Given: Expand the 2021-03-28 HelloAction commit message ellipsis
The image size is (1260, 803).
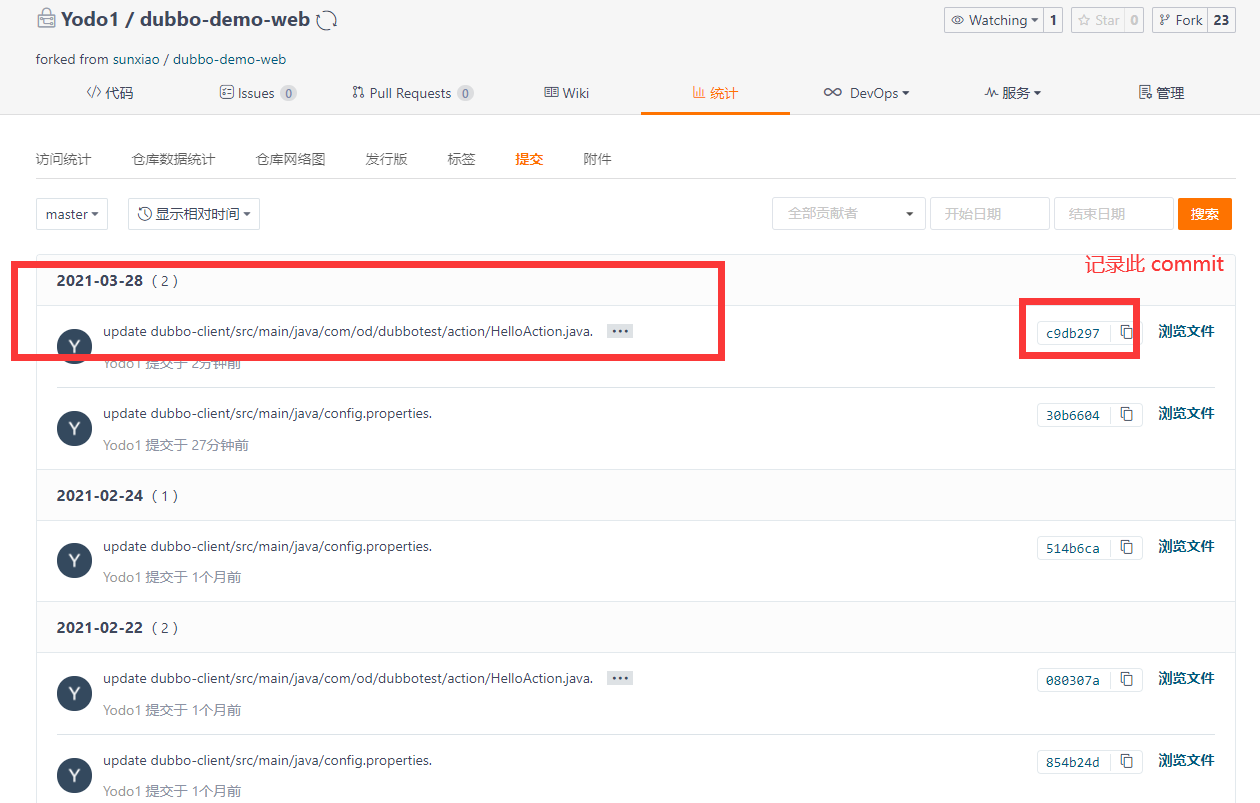Looking at the screenshot, I should click(620, 331).
